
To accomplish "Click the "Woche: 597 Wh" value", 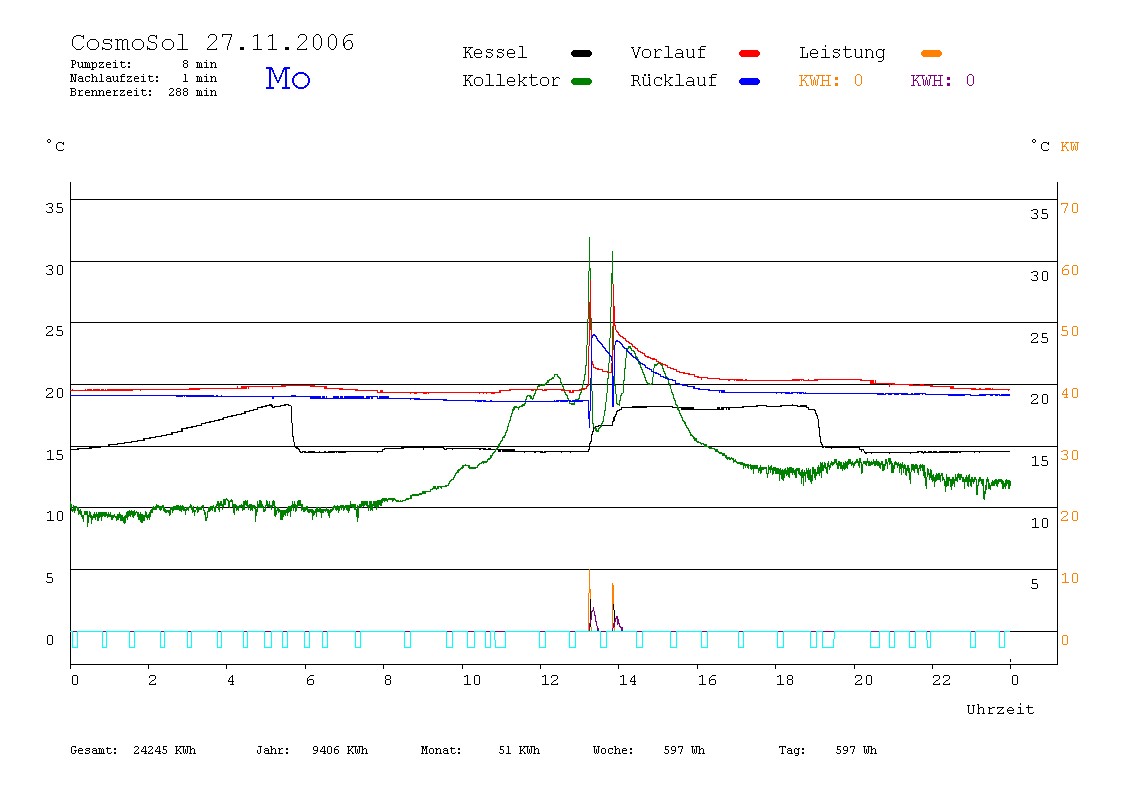I will pos(649,750).
